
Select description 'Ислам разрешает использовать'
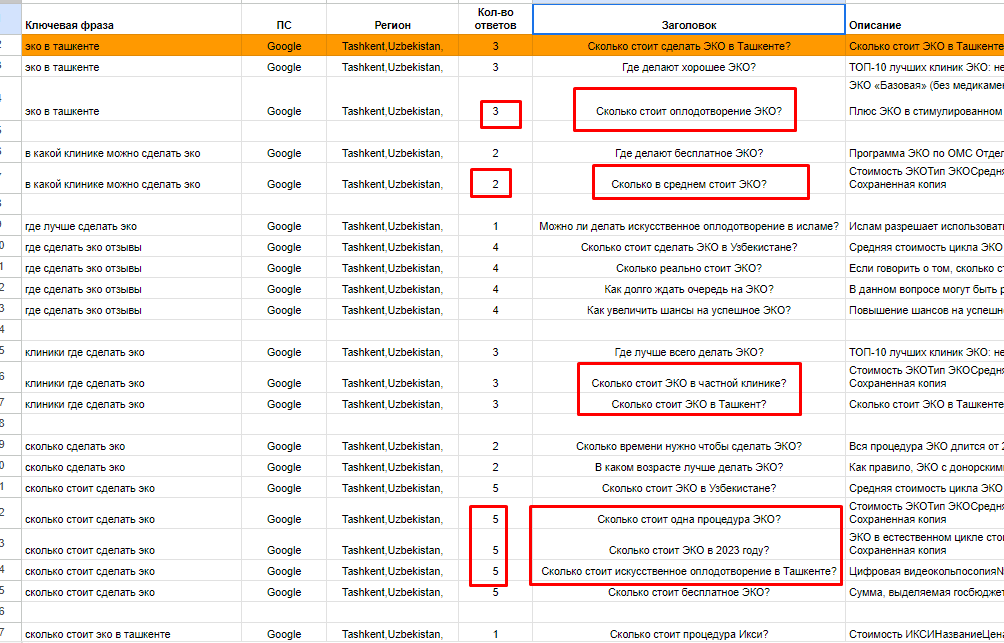pyautogui.click(x=925, y=225)
